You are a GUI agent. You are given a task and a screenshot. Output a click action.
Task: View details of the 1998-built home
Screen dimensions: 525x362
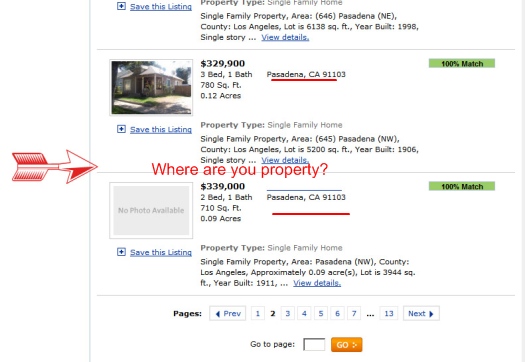coord(285,37)
